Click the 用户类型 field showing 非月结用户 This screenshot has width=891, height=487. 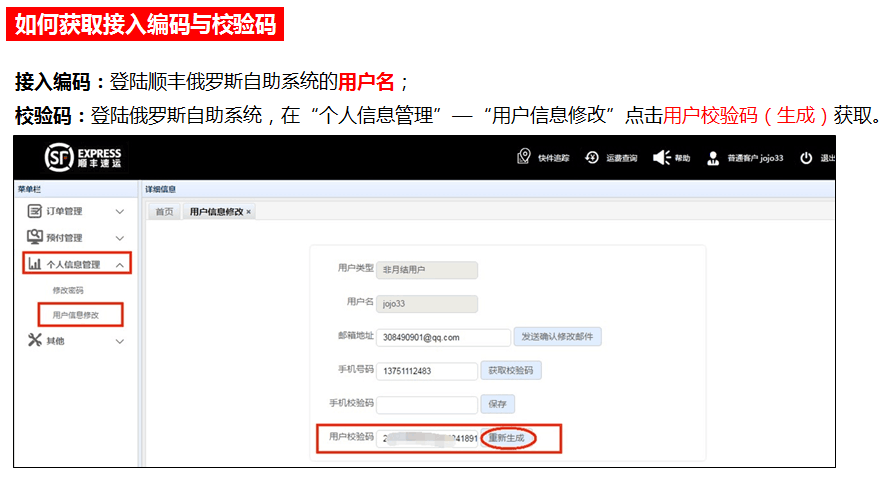click(427, 270)
